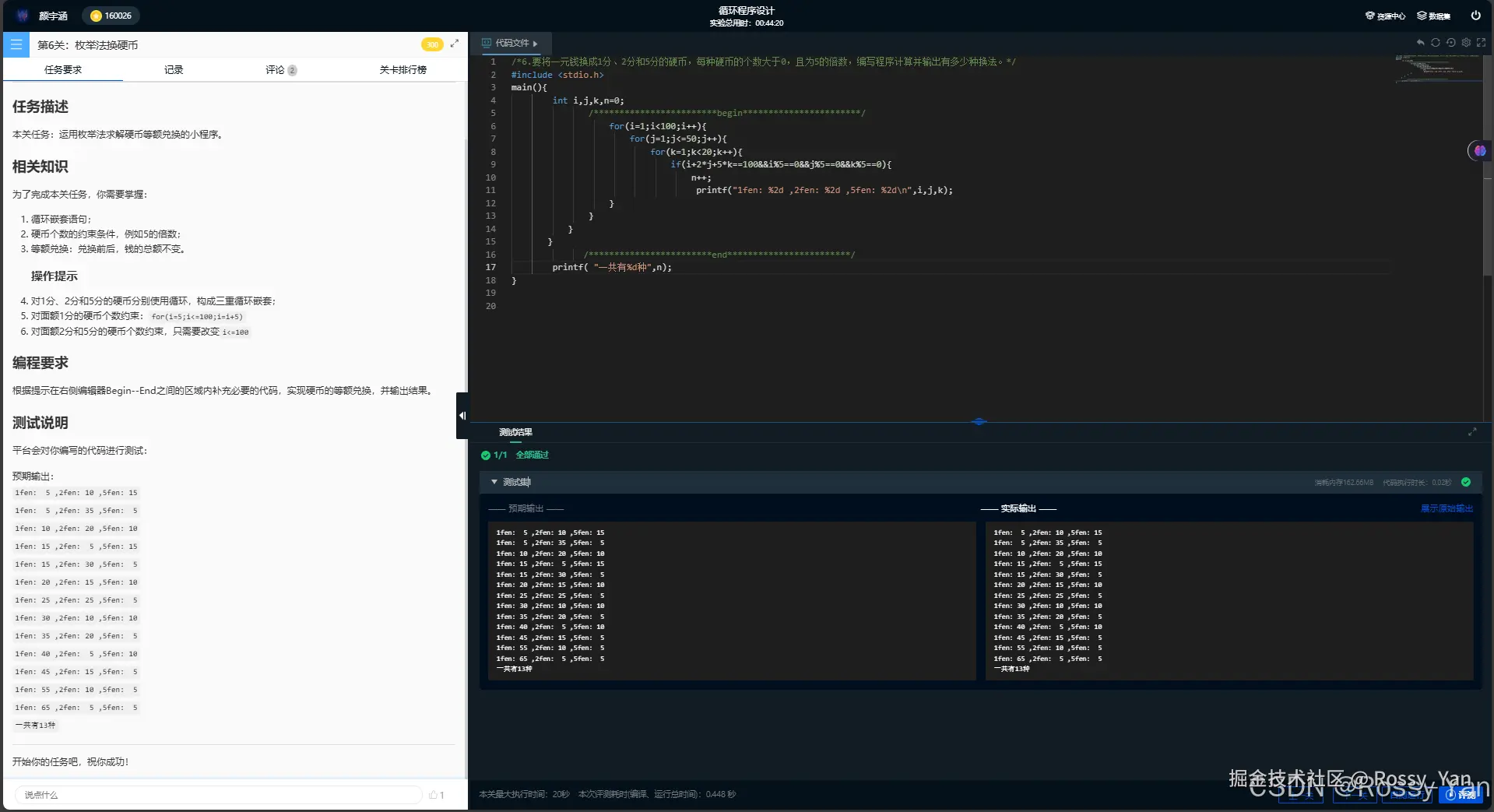Click the if condition on code line 9
The image size is (1494, 812).
click(x=781, y=164)
